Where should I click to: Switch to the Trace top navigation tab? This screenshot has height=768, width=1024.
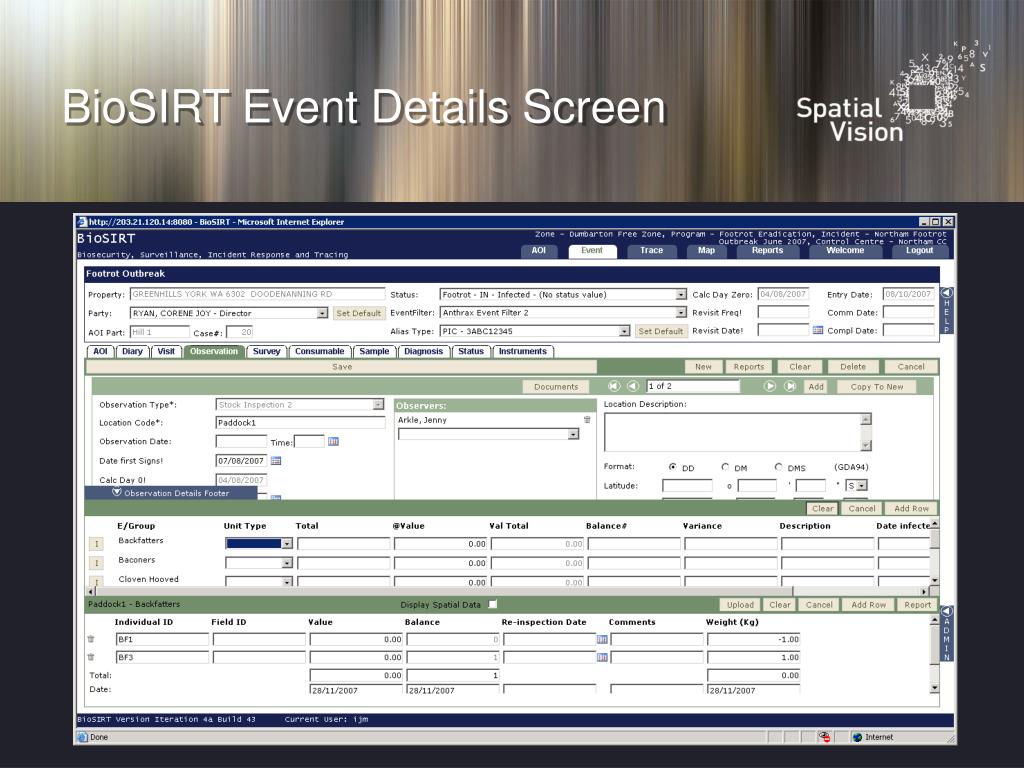tap(651, 251)
